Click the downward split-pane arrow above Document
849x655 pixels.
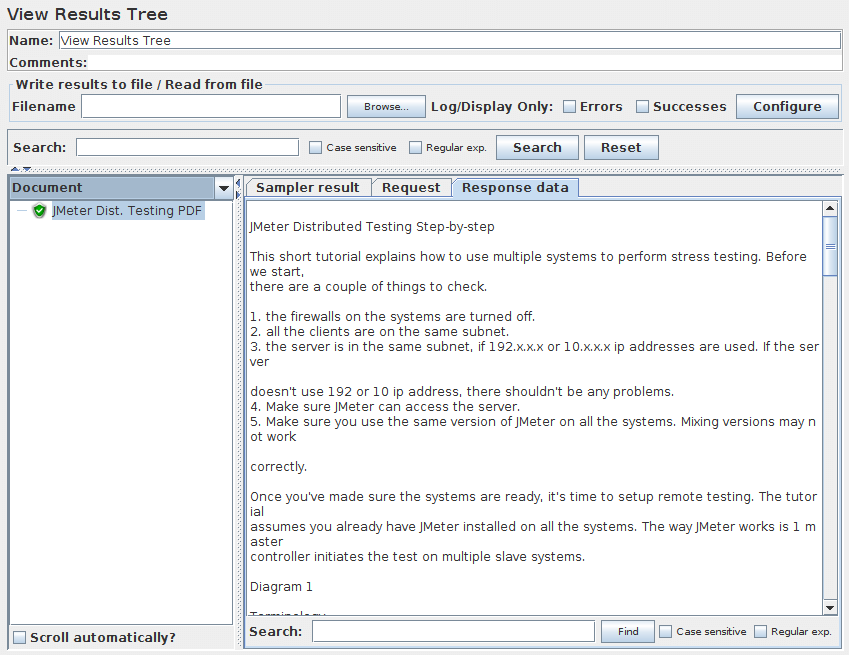[x=27, y=169]
